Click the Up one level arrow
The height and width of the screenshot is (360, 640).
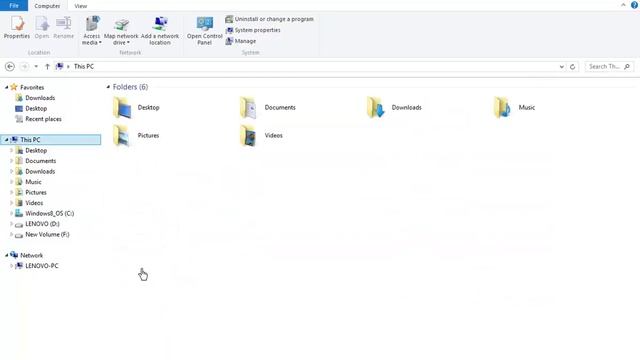click(47, 67)
